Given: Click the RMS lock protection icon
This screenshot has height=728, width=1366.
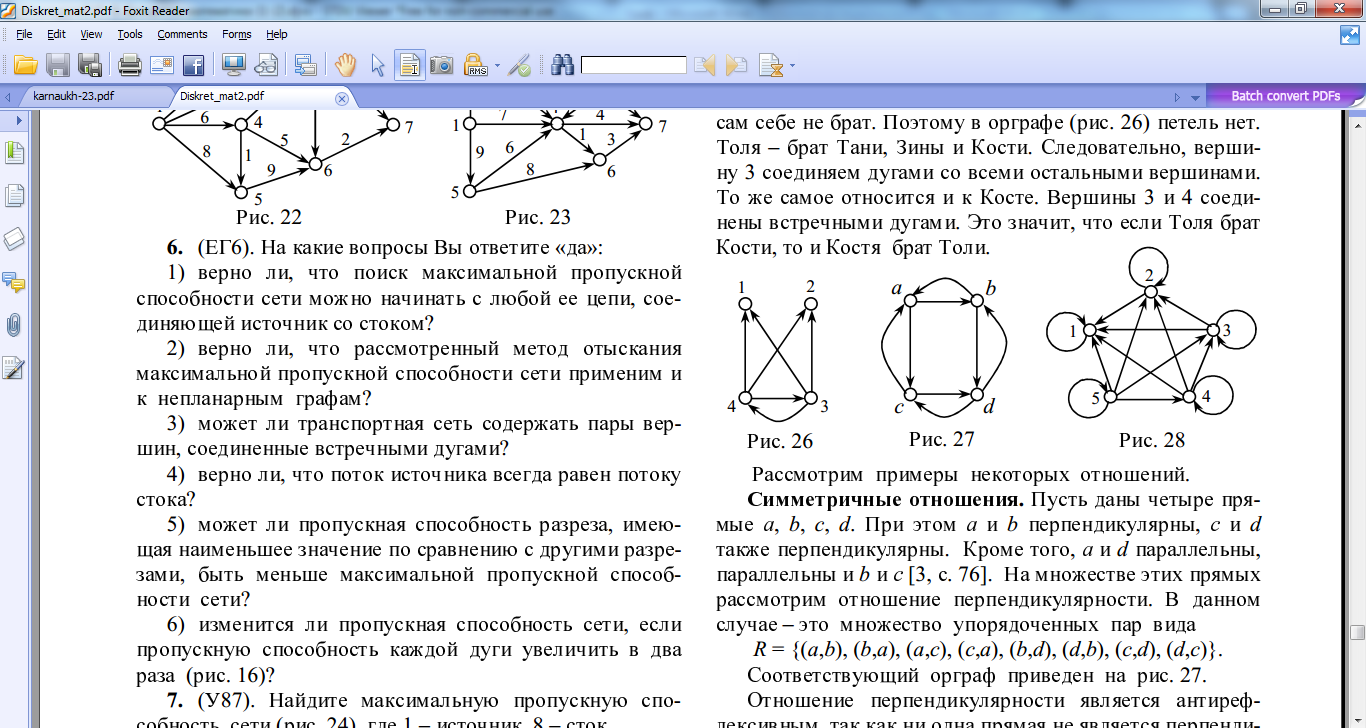Looking at the screenshot, I should (x=475, y=66).
